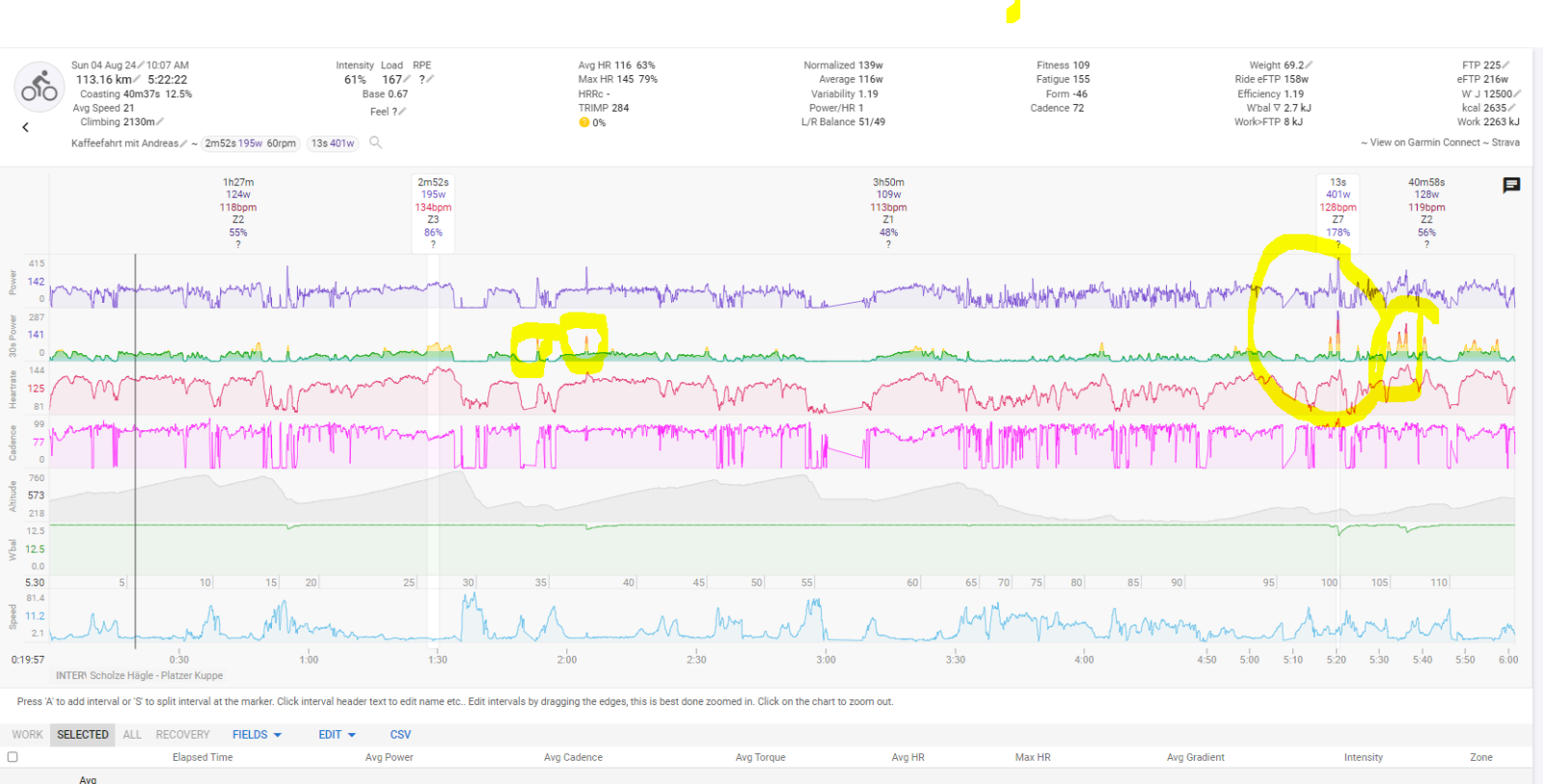Screen dimensions: 1543x784
Task: Click the Coasting 40m37s stat
Action: pyautogui.click(x=136, y=95)
